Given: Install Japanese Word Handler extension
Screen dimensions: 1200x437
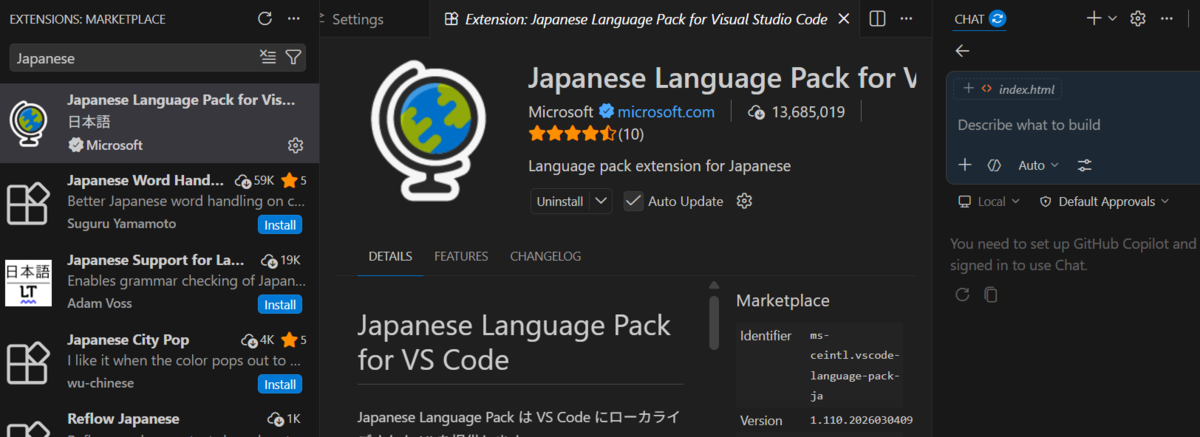Looking at the screenshot, I should coord(280,224).
